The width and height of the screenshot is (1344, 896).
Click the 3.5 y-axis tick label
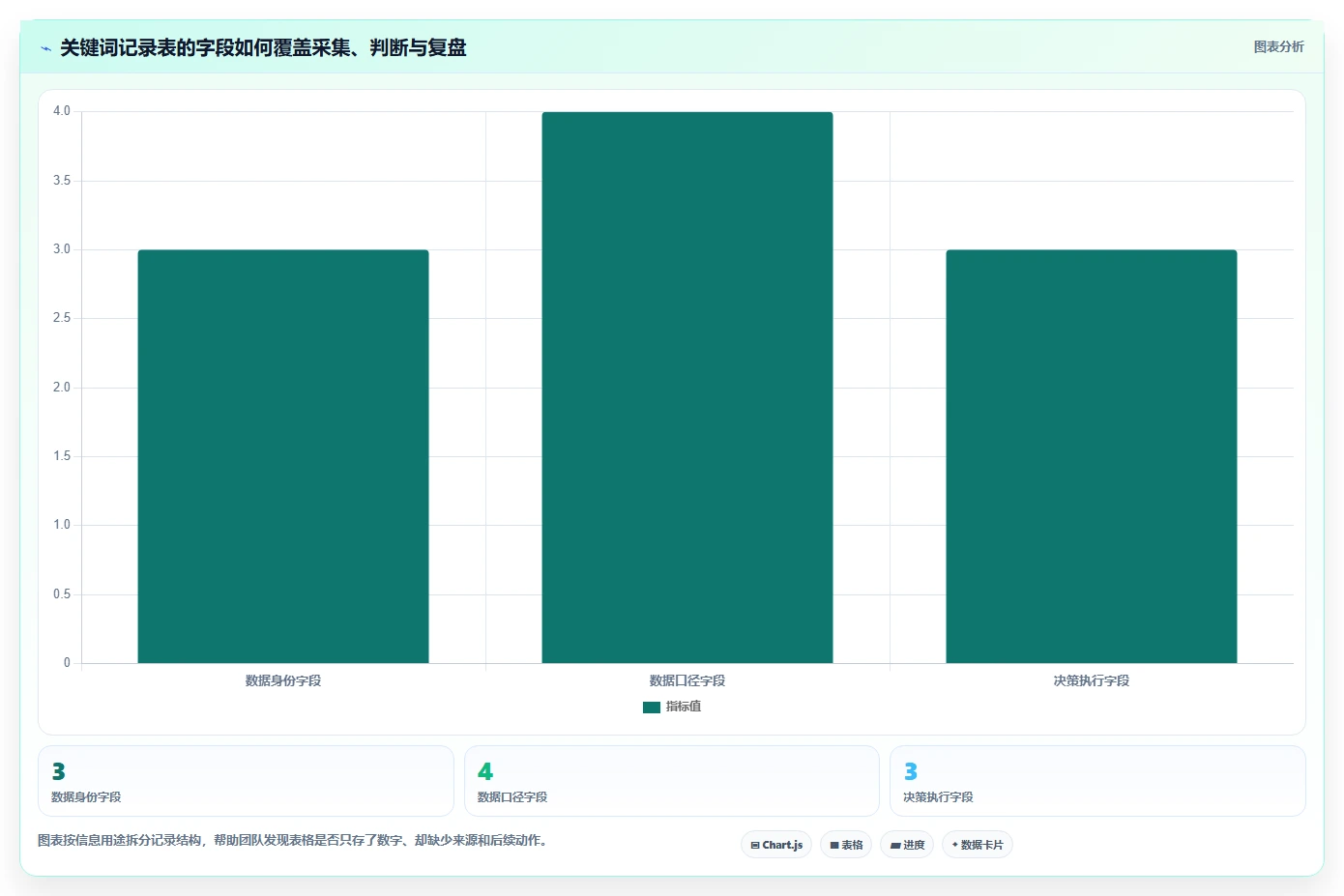[62, 181]
